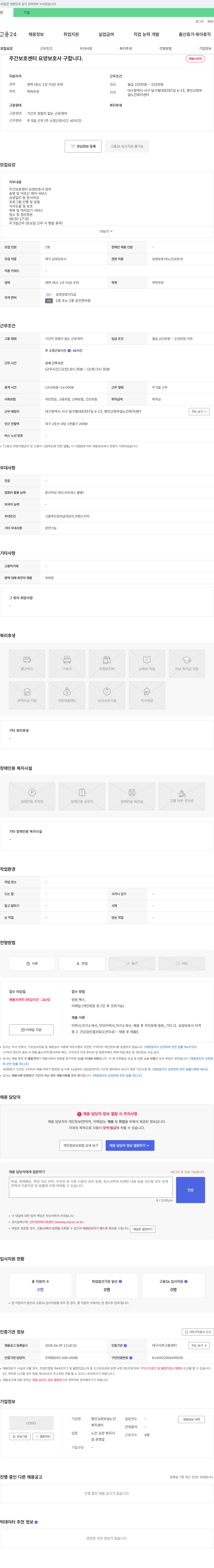Click the 장애인용 승강기 icon
Image resolution: width=214 pixels, height=1568 pixels.
click(82, 796)
